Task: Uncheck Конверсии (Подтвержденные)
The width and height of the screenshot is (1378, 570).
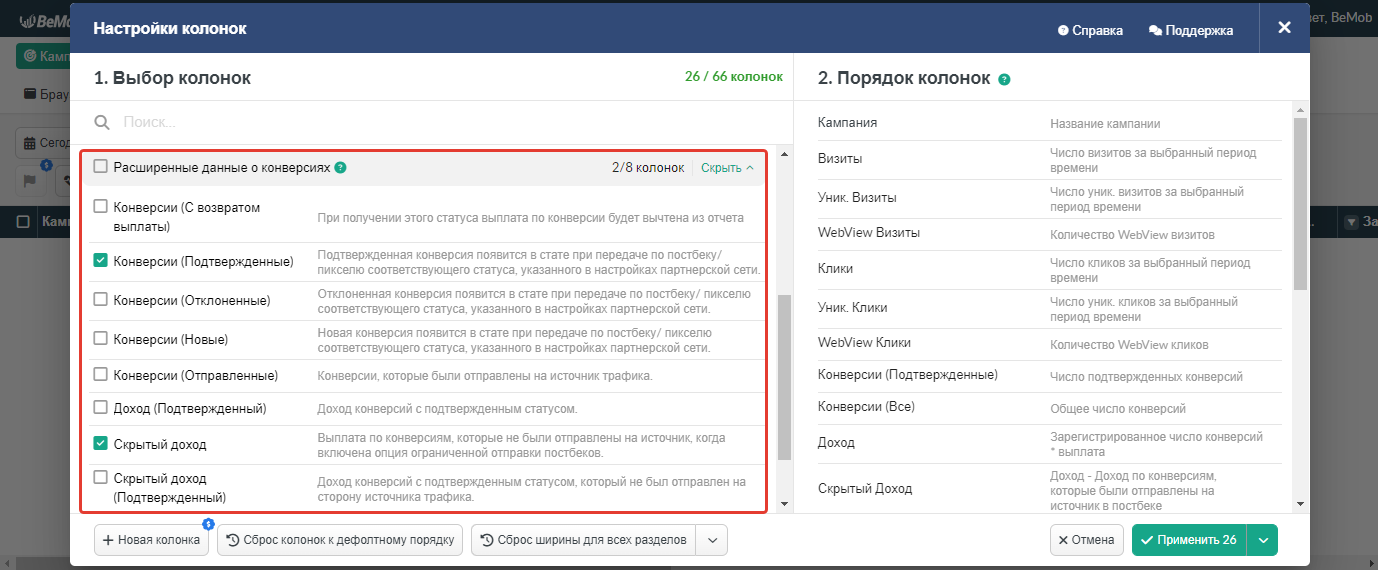Action: tap(100, 261)
